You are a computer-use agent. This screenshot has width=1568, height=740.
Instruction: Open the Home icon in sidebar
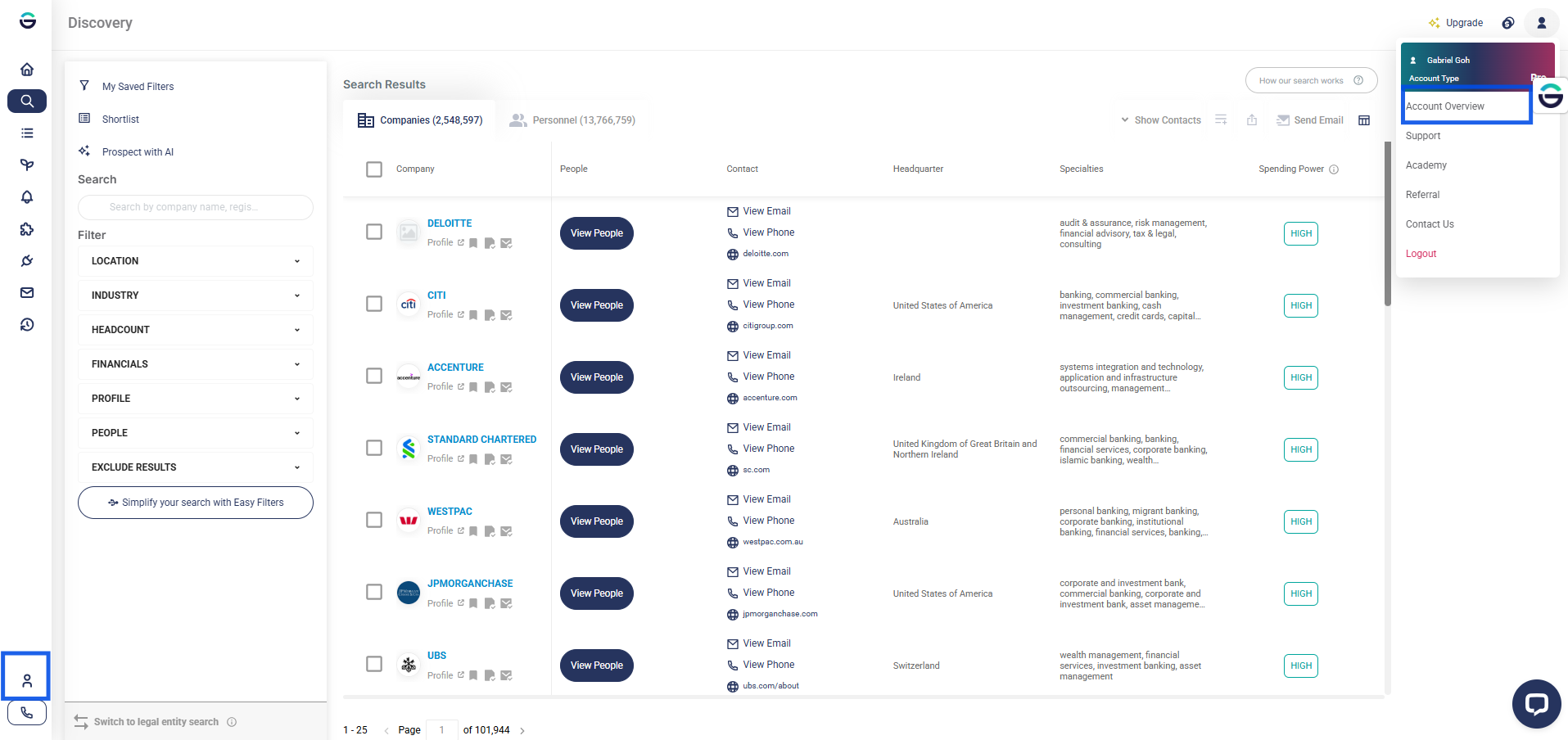pyautogui.click(x=27, y=70)
